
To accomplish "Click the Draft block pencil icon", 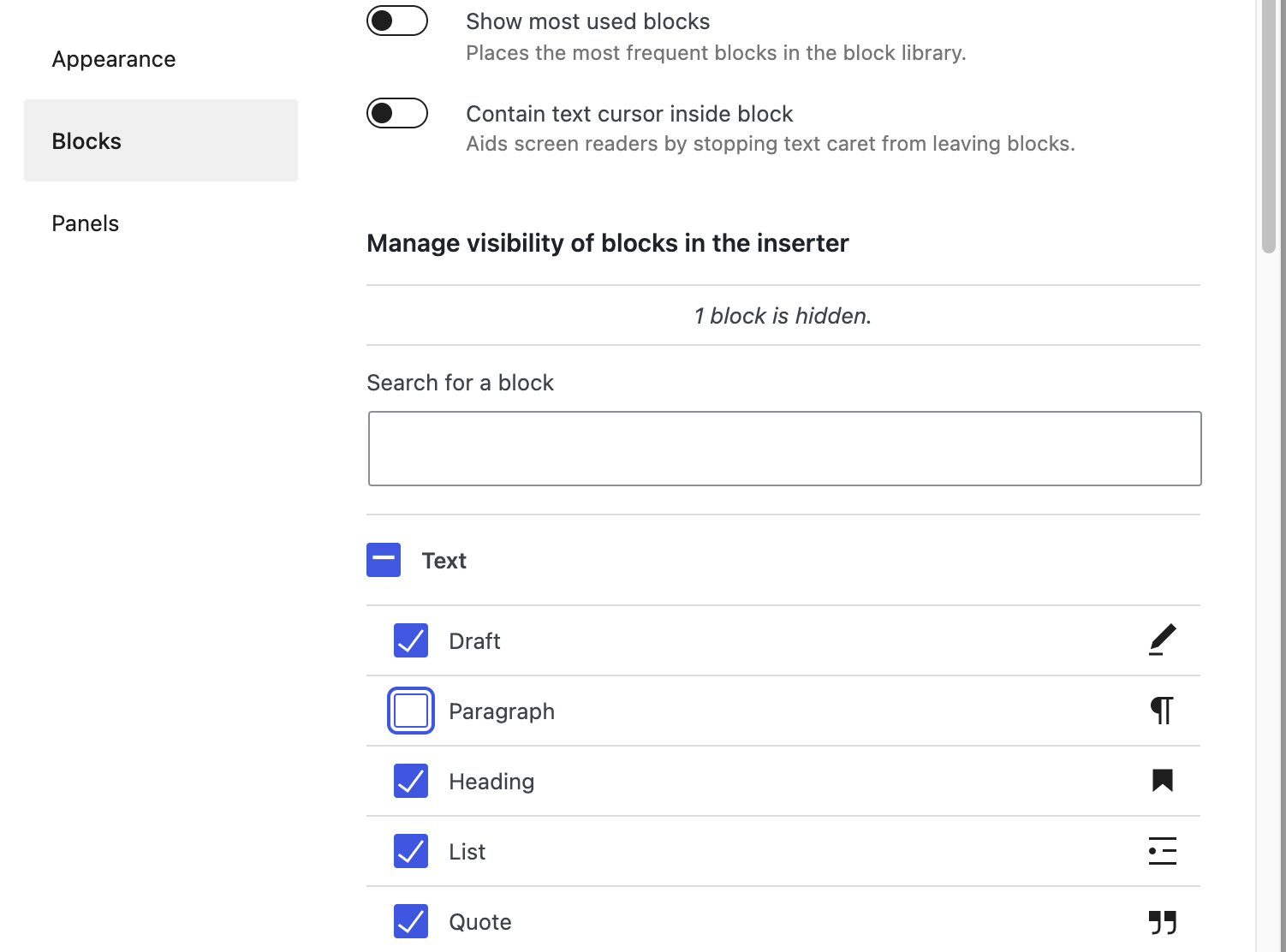I will pos(1162,640).
